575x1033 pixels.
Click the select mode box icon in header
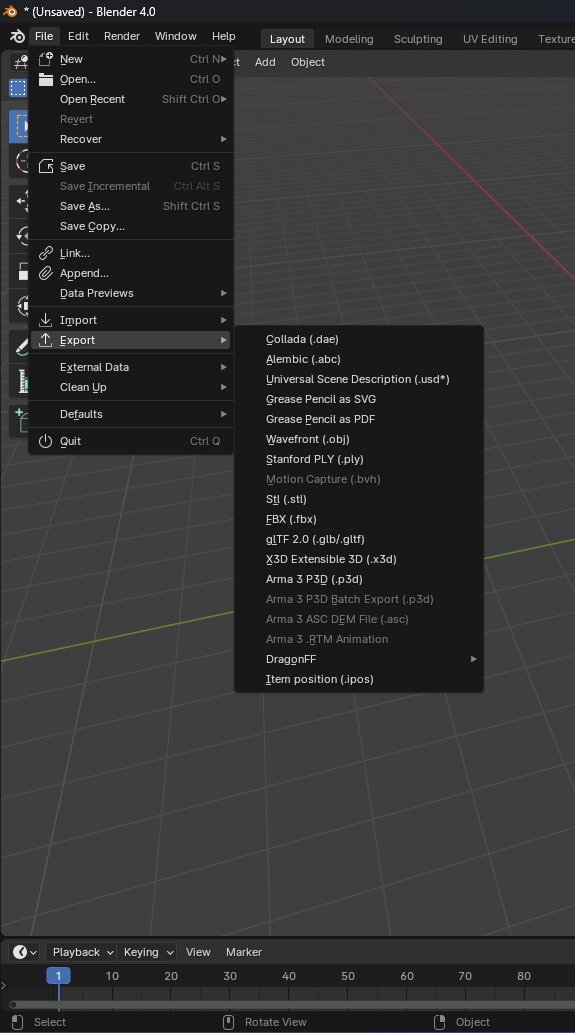coord(18,88)
